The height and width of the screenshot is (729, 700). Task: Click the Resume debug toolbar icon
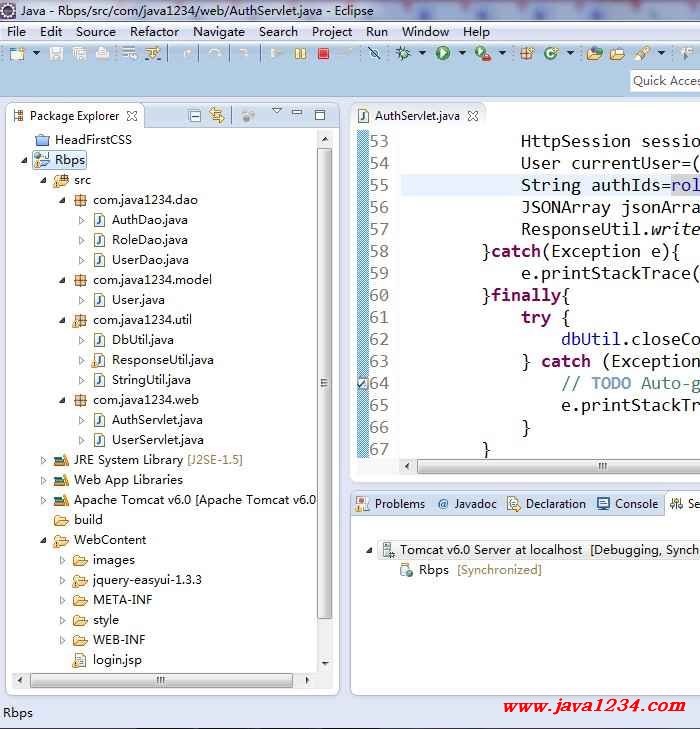[277, 54]
